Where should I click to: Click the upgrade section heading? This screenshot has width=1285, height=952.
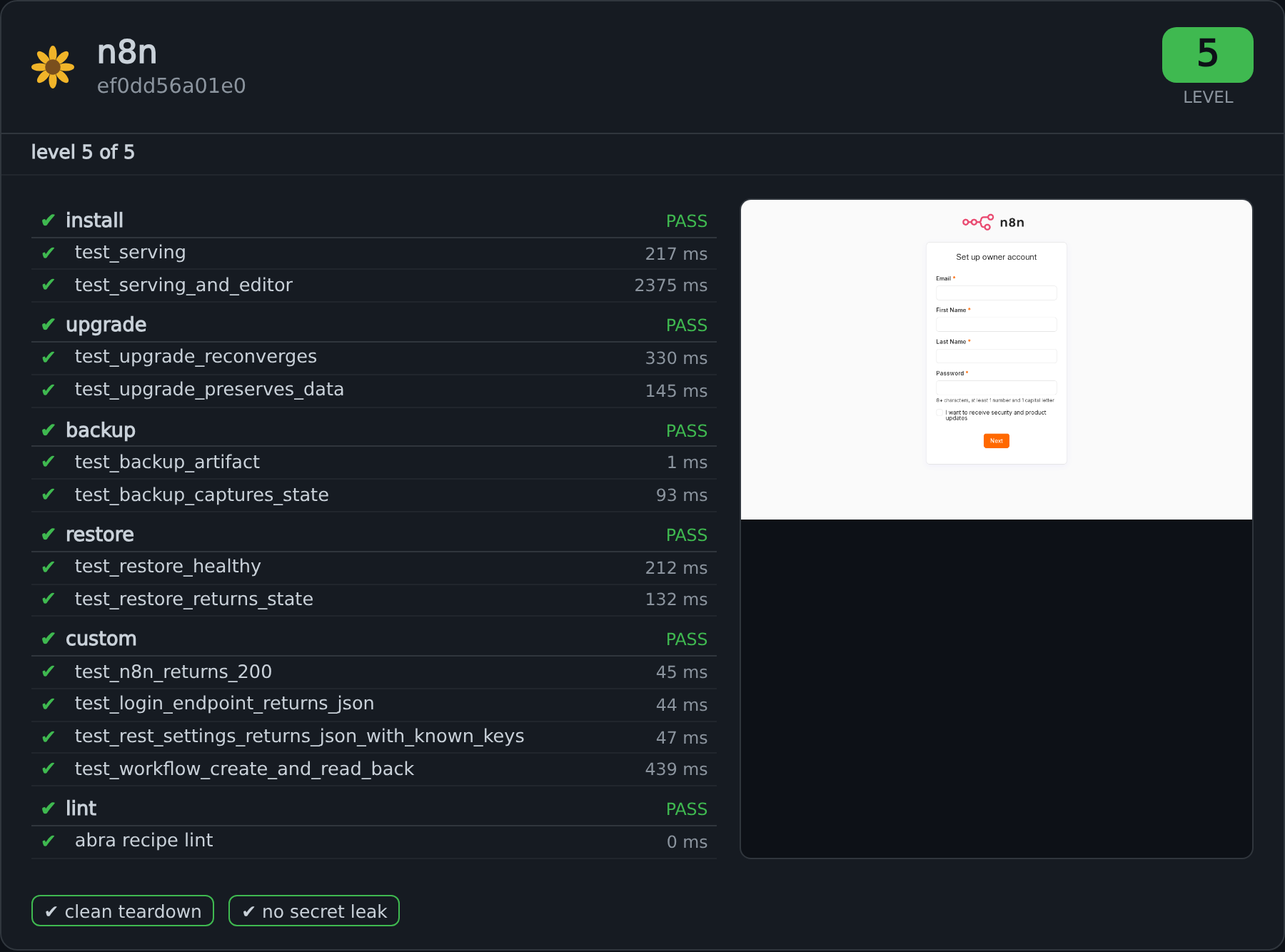pos(106,325)
